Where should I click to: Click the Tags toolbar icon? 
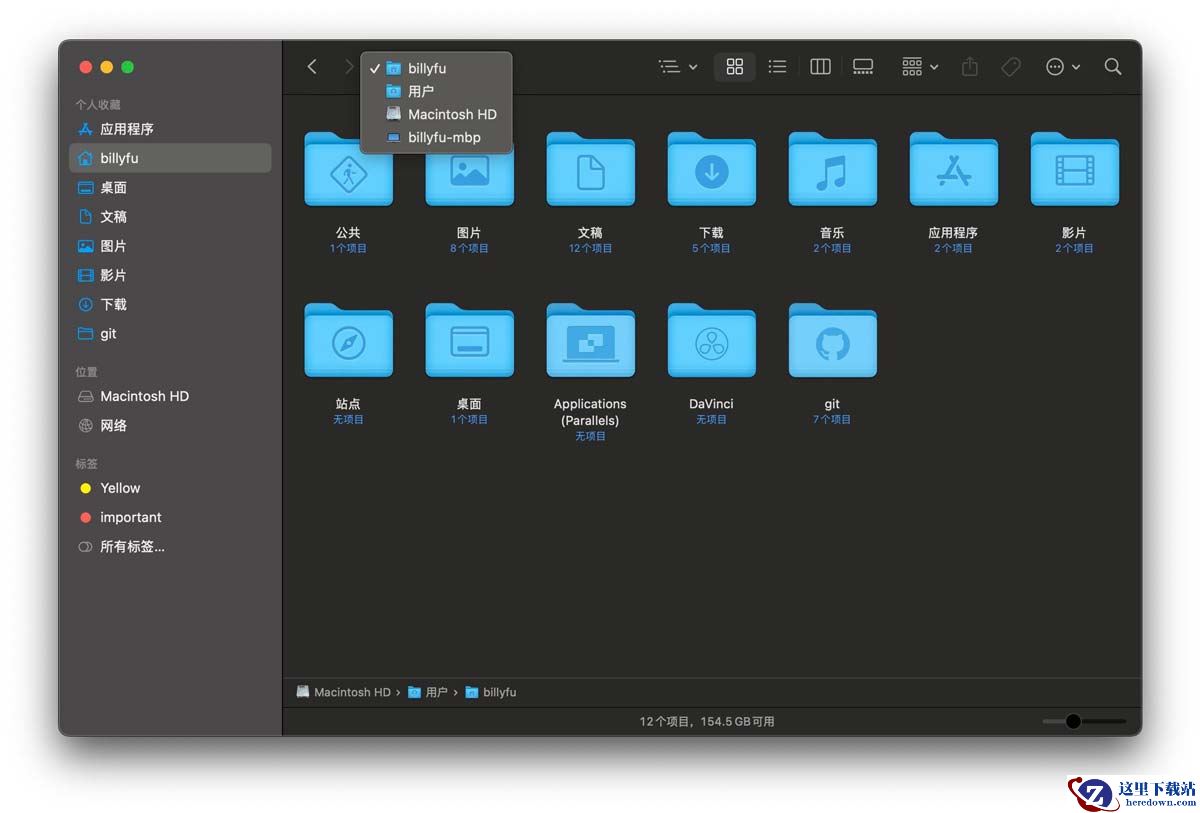coord(1011,67)
